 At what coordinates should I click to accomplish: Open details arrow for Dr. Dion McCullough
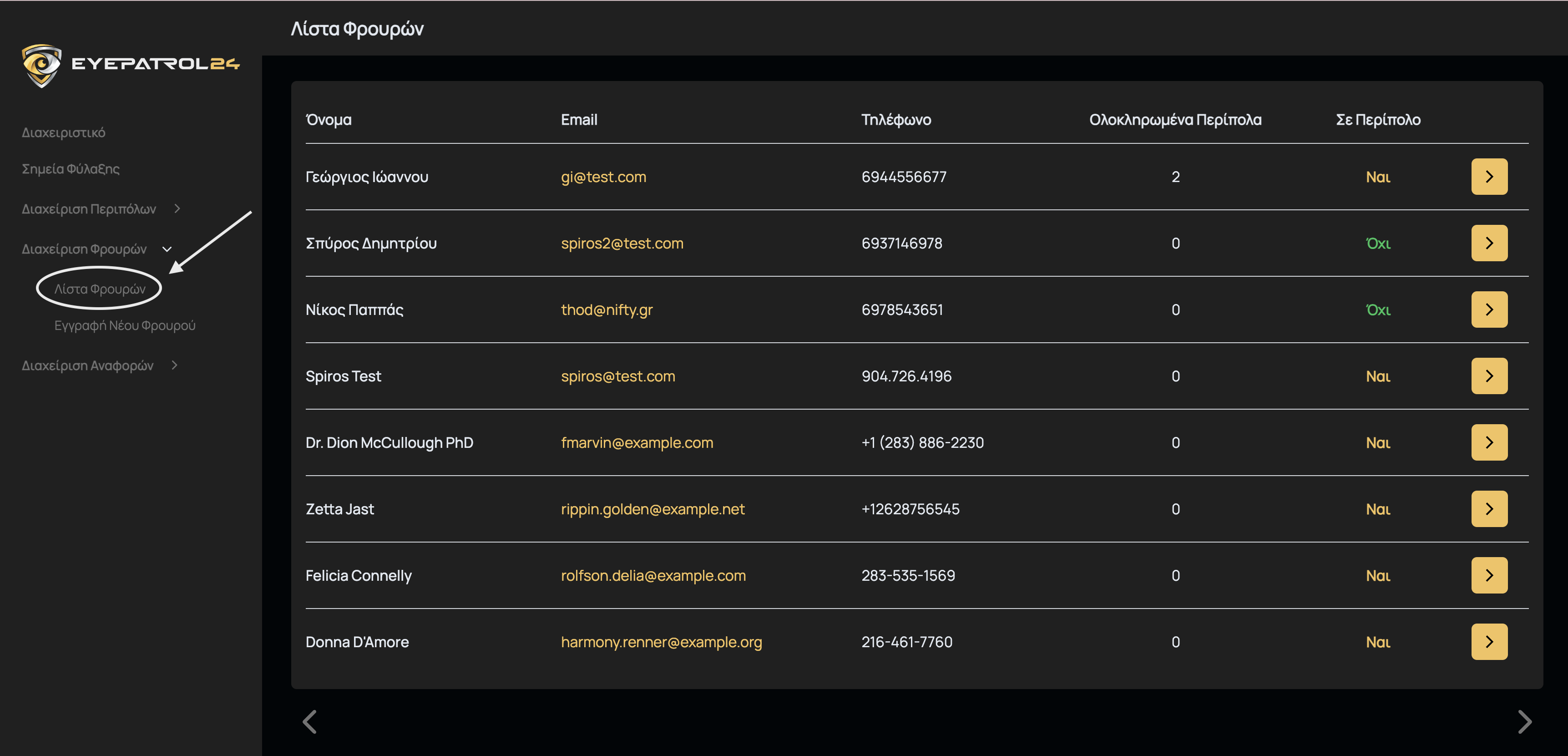pyautogui.click(x=1489, y=442)
